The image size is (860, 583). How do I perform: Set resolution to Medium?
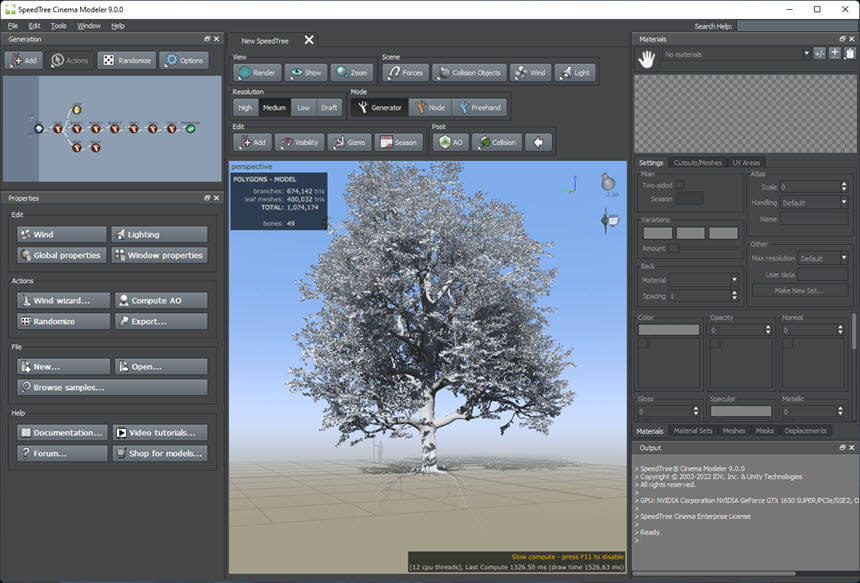pyautogui.click(x=274, y=107)
